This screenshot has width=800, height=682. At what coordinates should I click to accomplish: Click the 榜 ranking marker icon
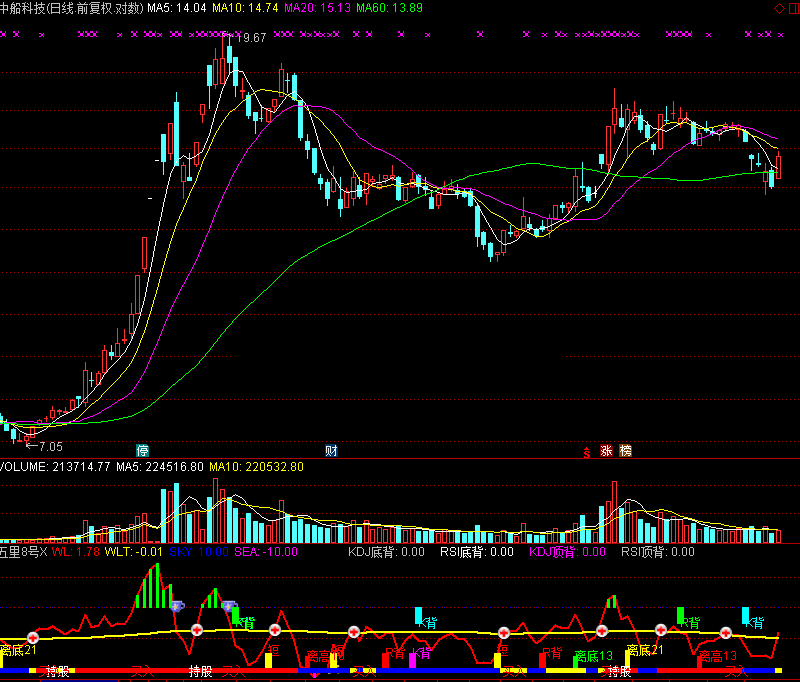pos(625,450)
